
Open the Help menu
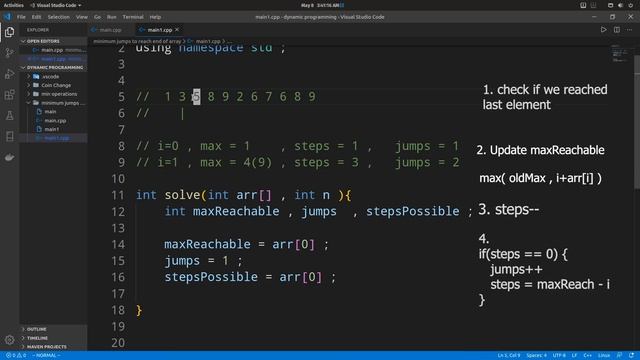[155, 17]
